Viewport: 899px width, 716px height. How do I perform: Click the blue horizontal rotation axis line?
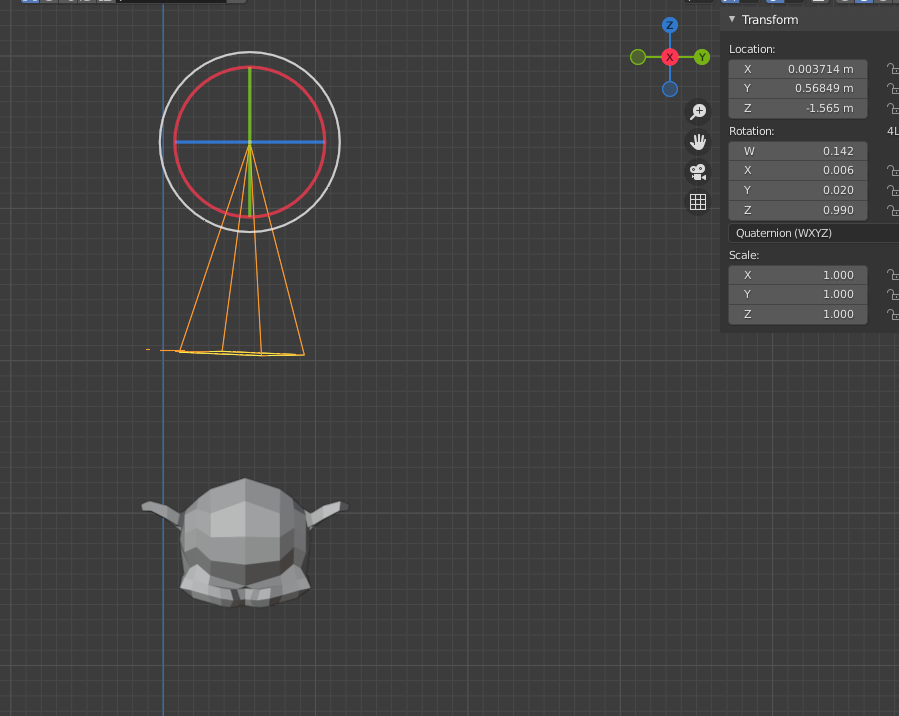212,142
